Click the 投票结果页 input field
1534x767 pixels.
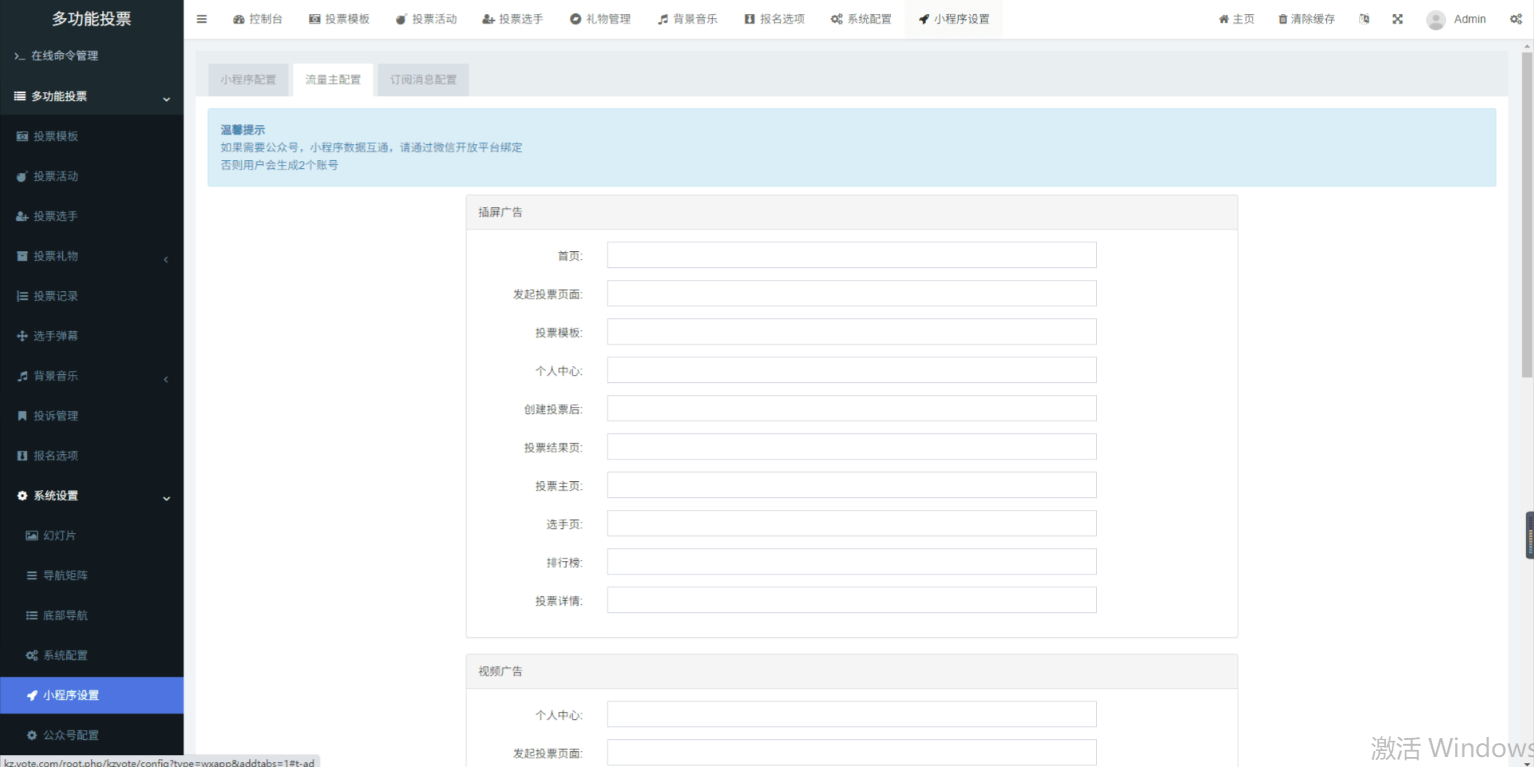point(852,447)
